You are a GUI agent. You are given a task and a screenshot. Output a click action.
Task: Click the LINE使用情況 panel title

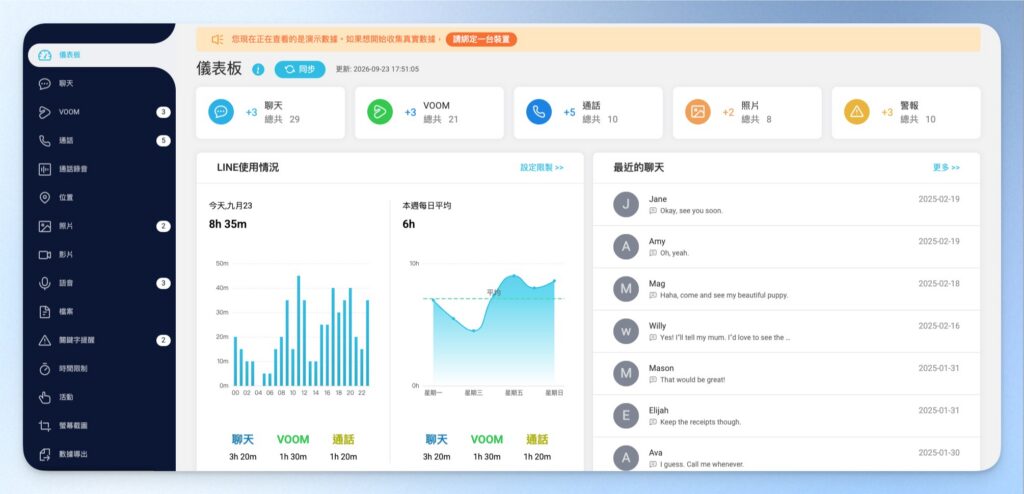coord(248,167)
